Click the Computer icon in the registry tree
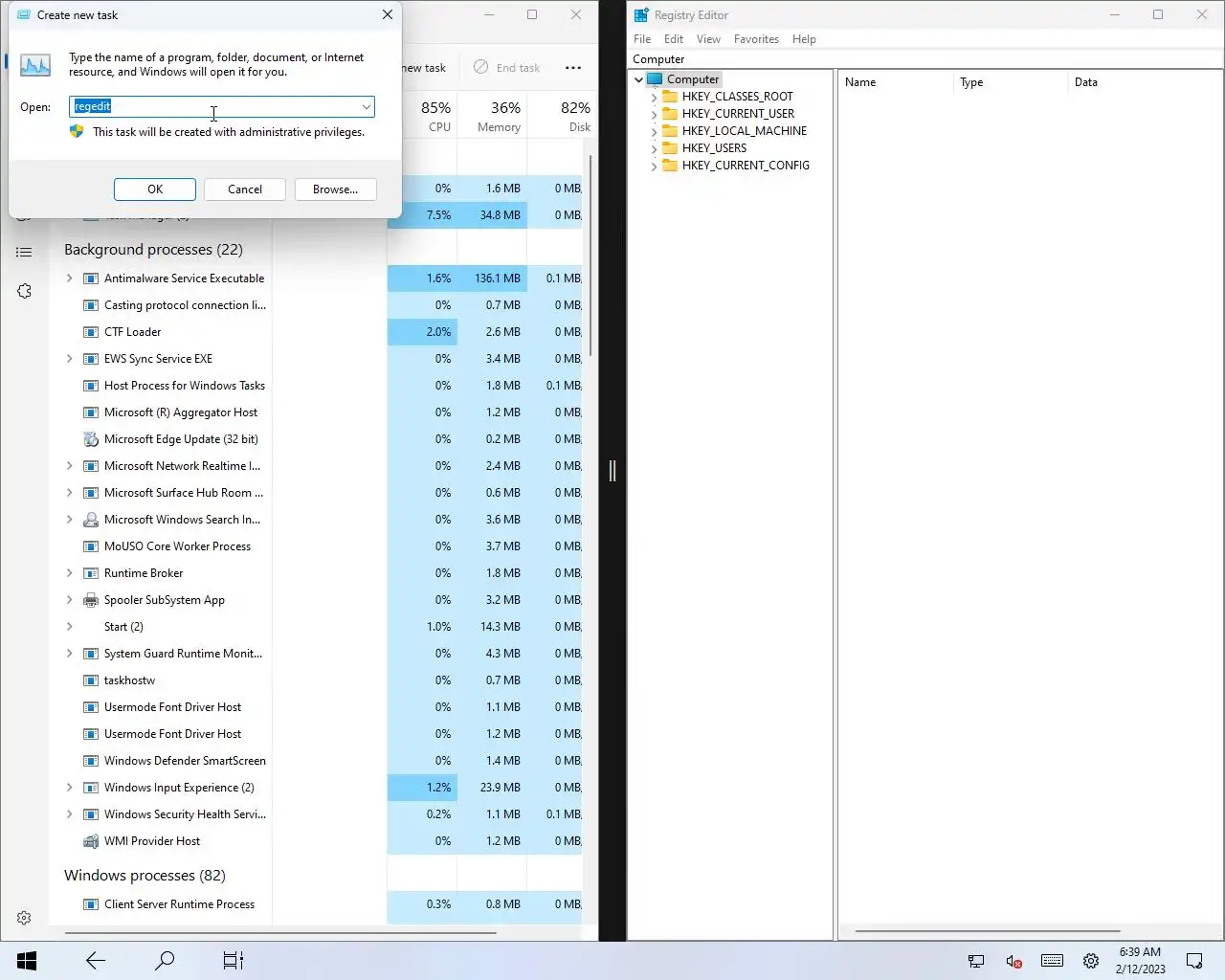This screenshot has height=980, width=1225. pos(655,79)
